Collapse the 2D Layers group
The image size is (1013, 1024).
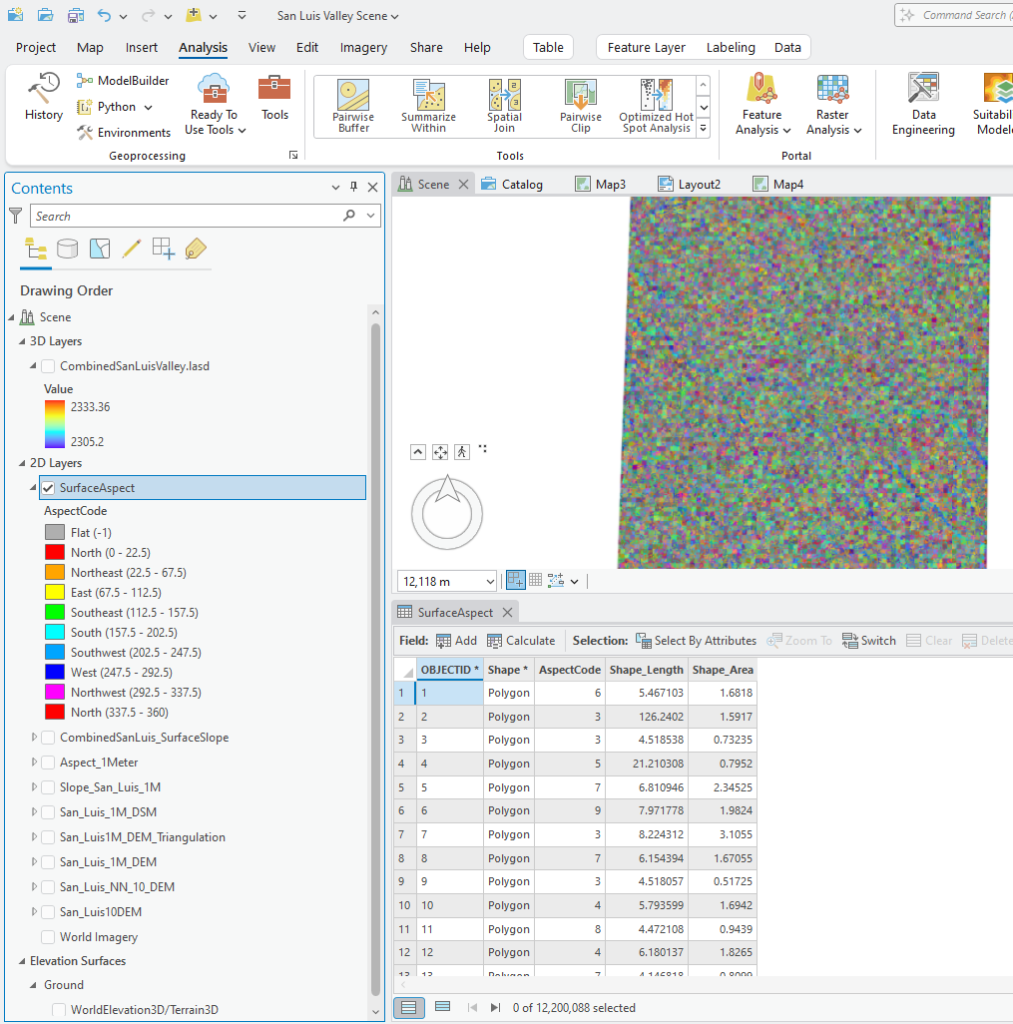[x=11, y=462]
